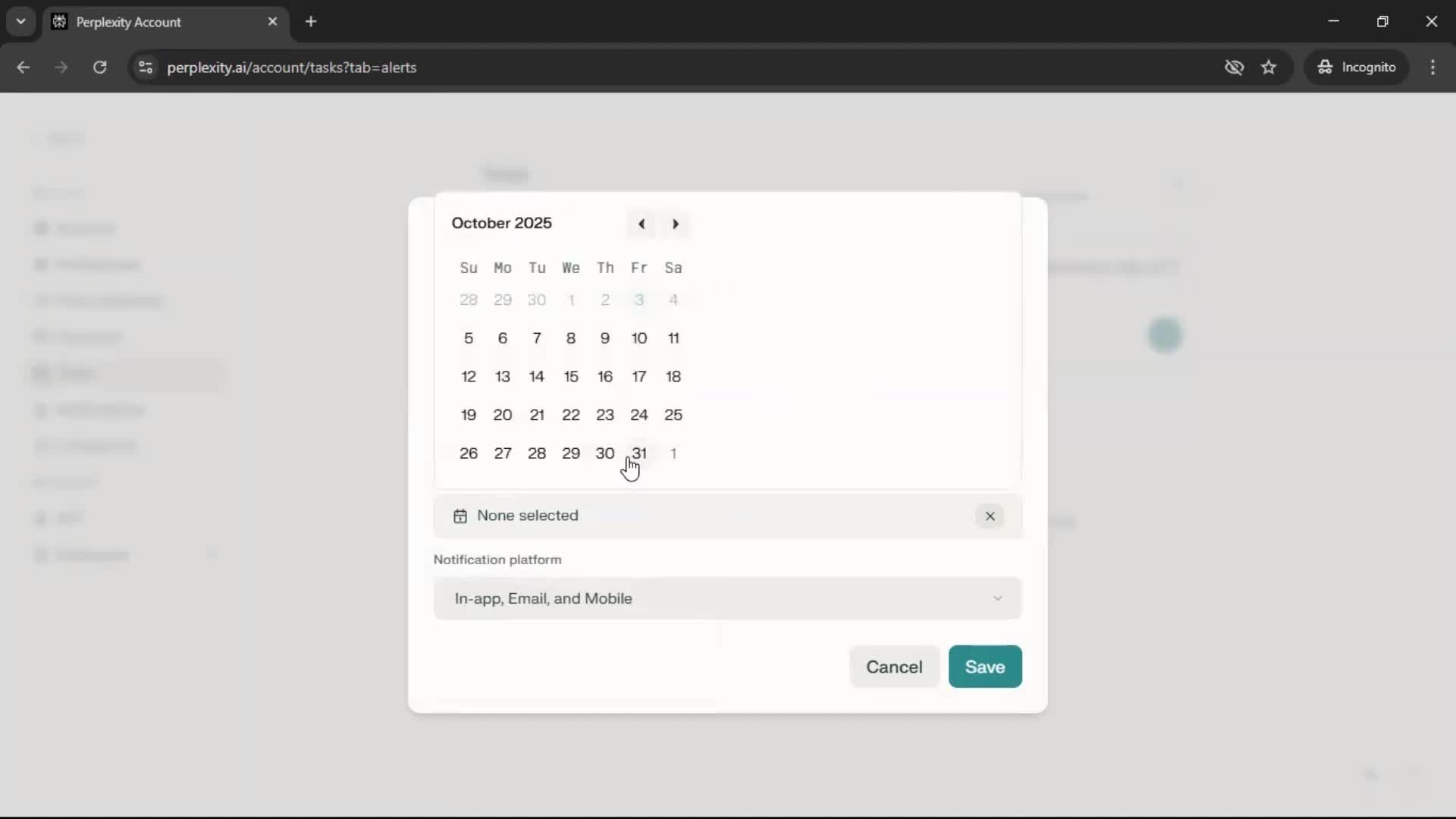Select October 15 in the calendar

point(571,376)
